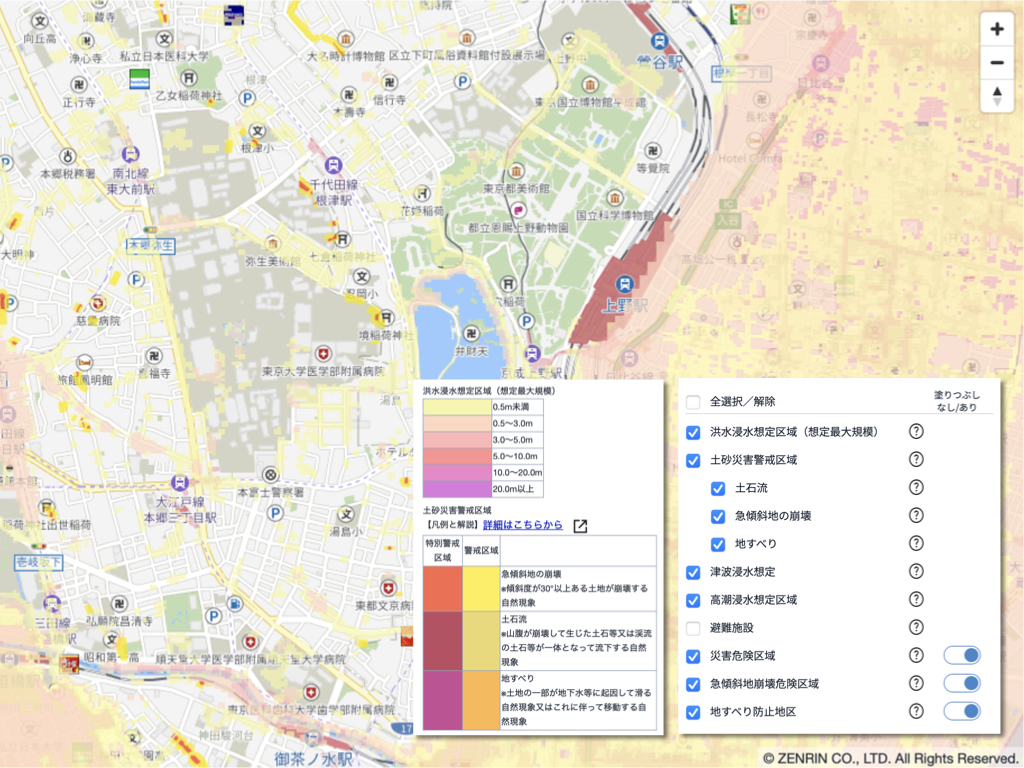Click external link icon beside 詳細はこちらから
The image size is (1024, 768).
pyautogui.click(x=580, y=526)
